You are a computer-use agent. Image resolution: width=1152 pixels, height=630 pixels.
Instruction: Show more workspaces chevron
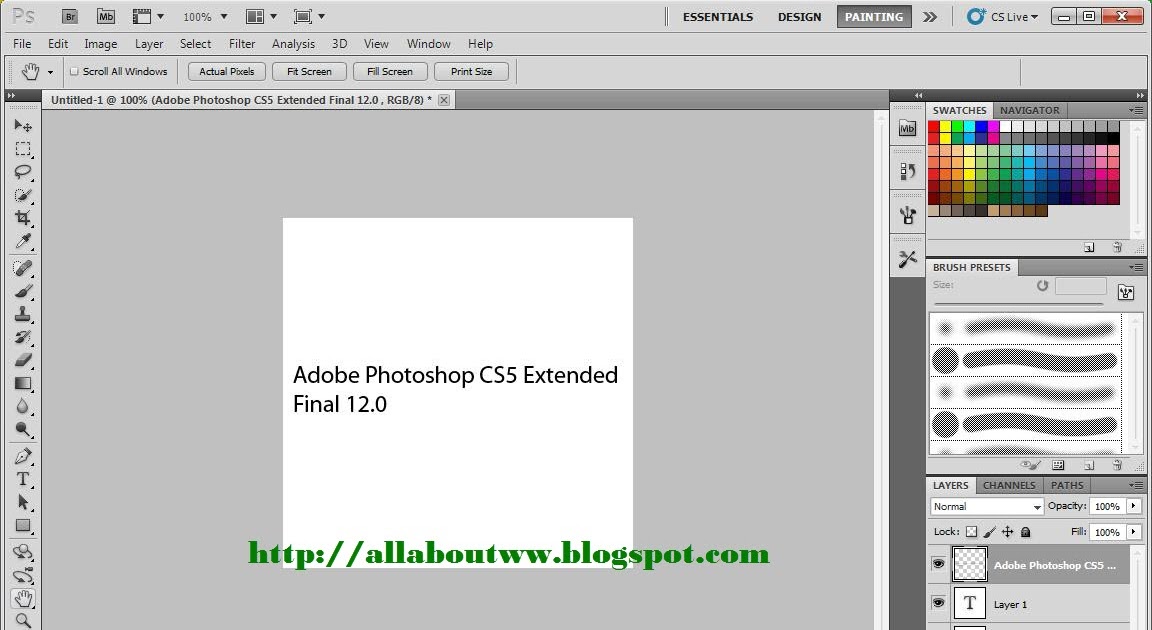click(930, 16)
